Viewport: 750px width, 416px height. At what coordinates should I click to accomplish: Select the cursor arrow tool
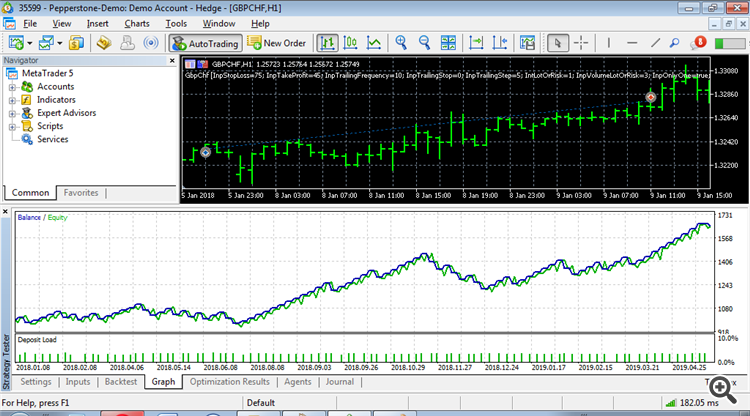click(x=558, y=43)
